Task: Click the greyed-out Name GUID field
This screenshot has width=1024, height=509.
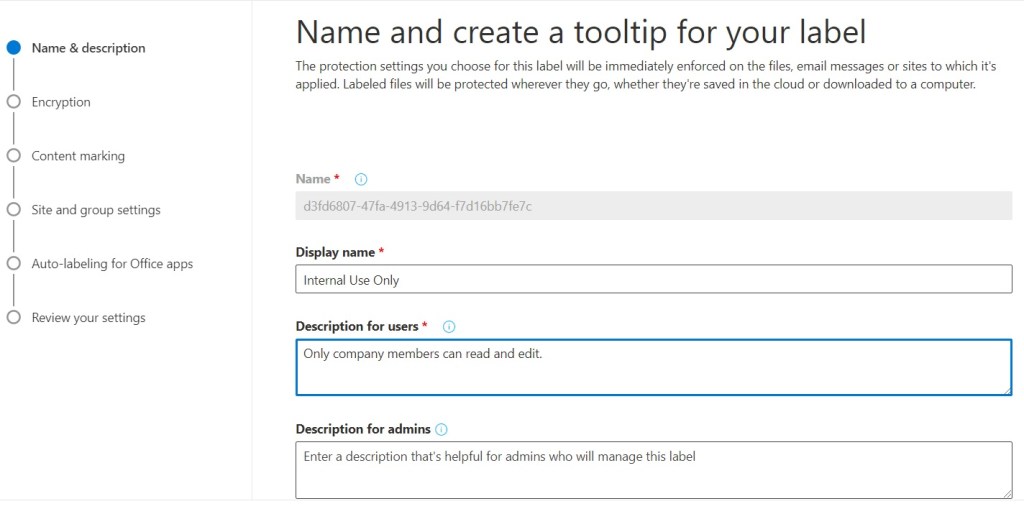Action: coord(654,207)
